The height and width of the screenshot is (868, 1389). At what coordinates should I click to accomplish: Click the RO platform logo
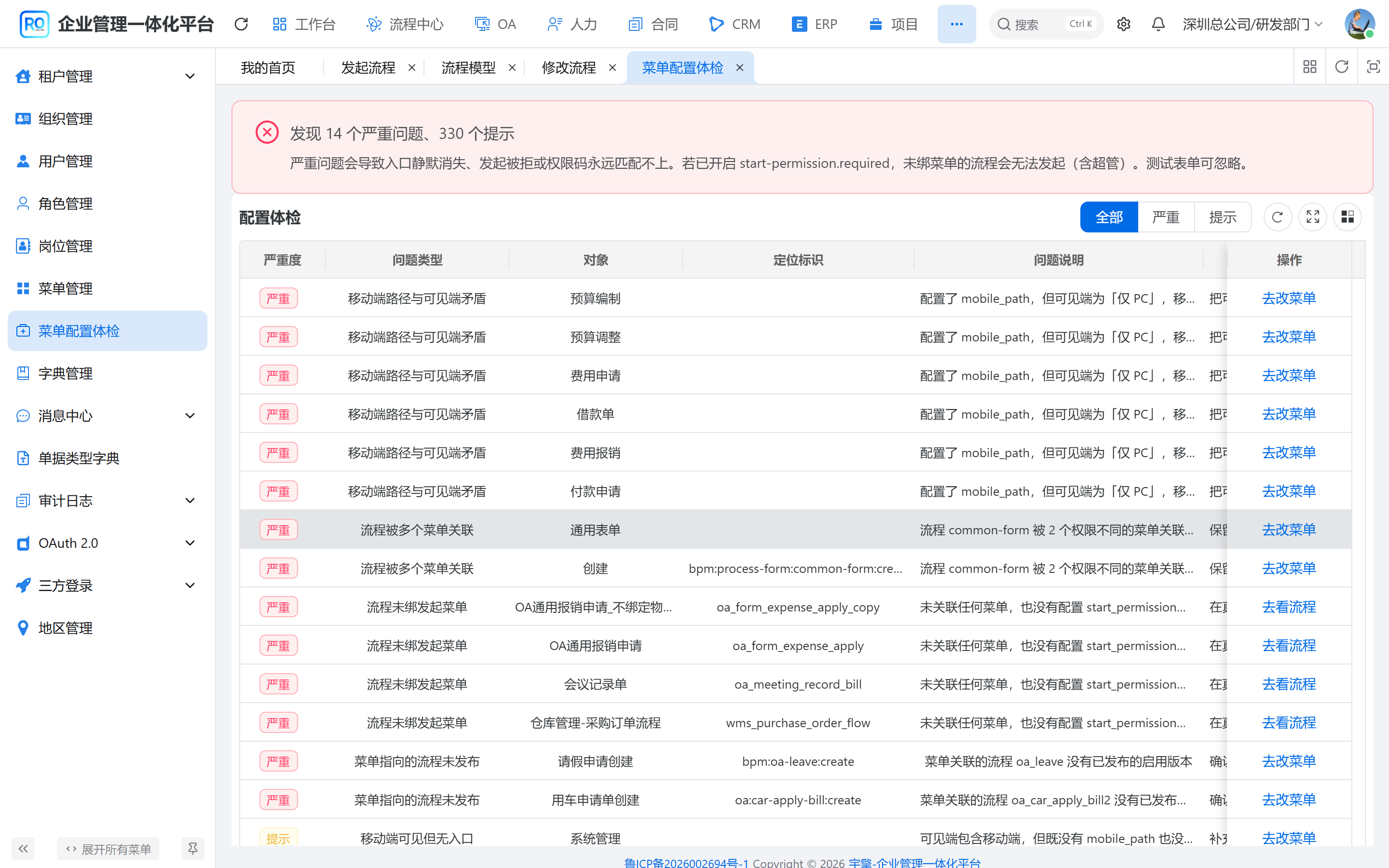tap(34, 24)
